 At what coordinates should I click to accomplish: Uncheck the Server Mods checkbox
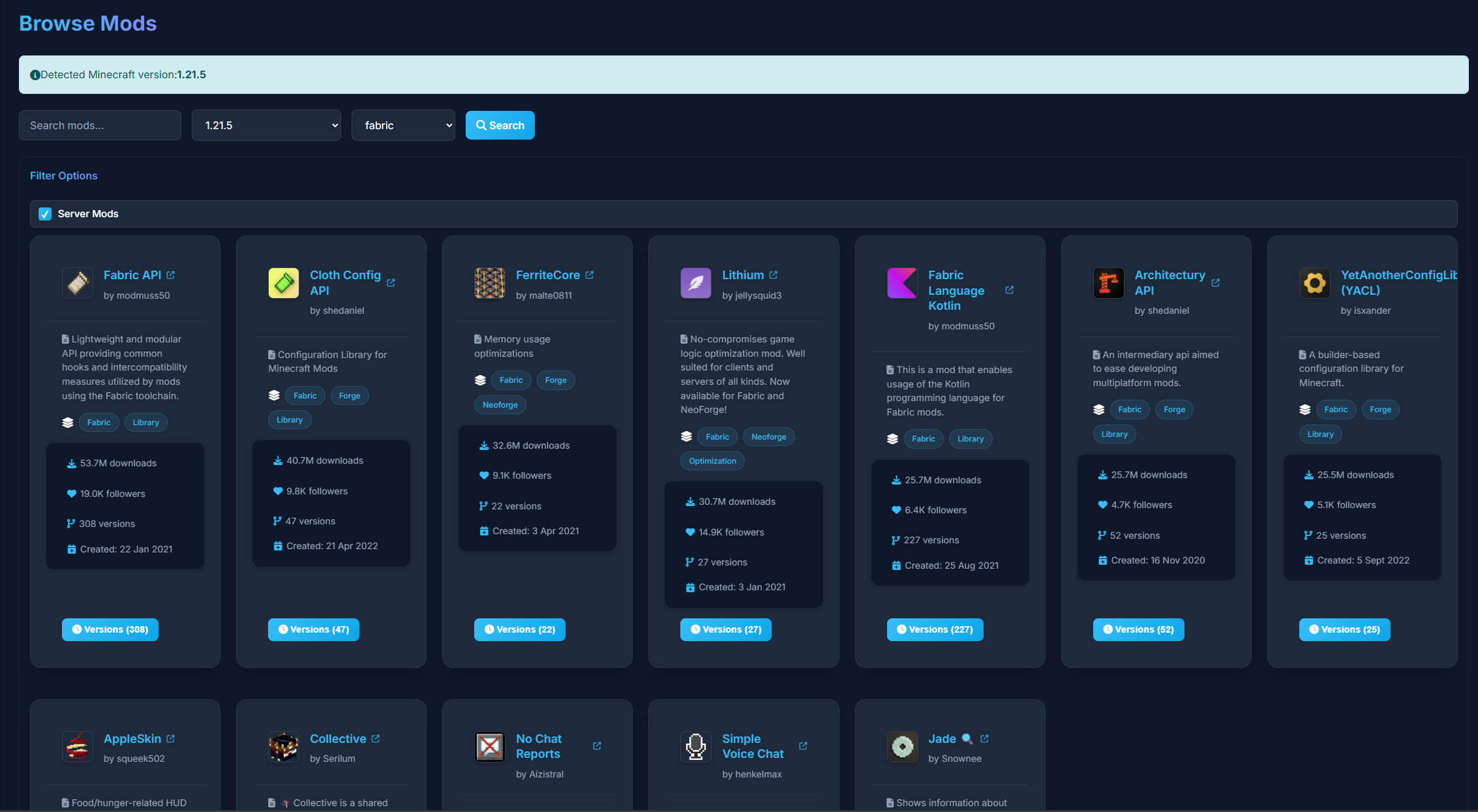point(44,213)
